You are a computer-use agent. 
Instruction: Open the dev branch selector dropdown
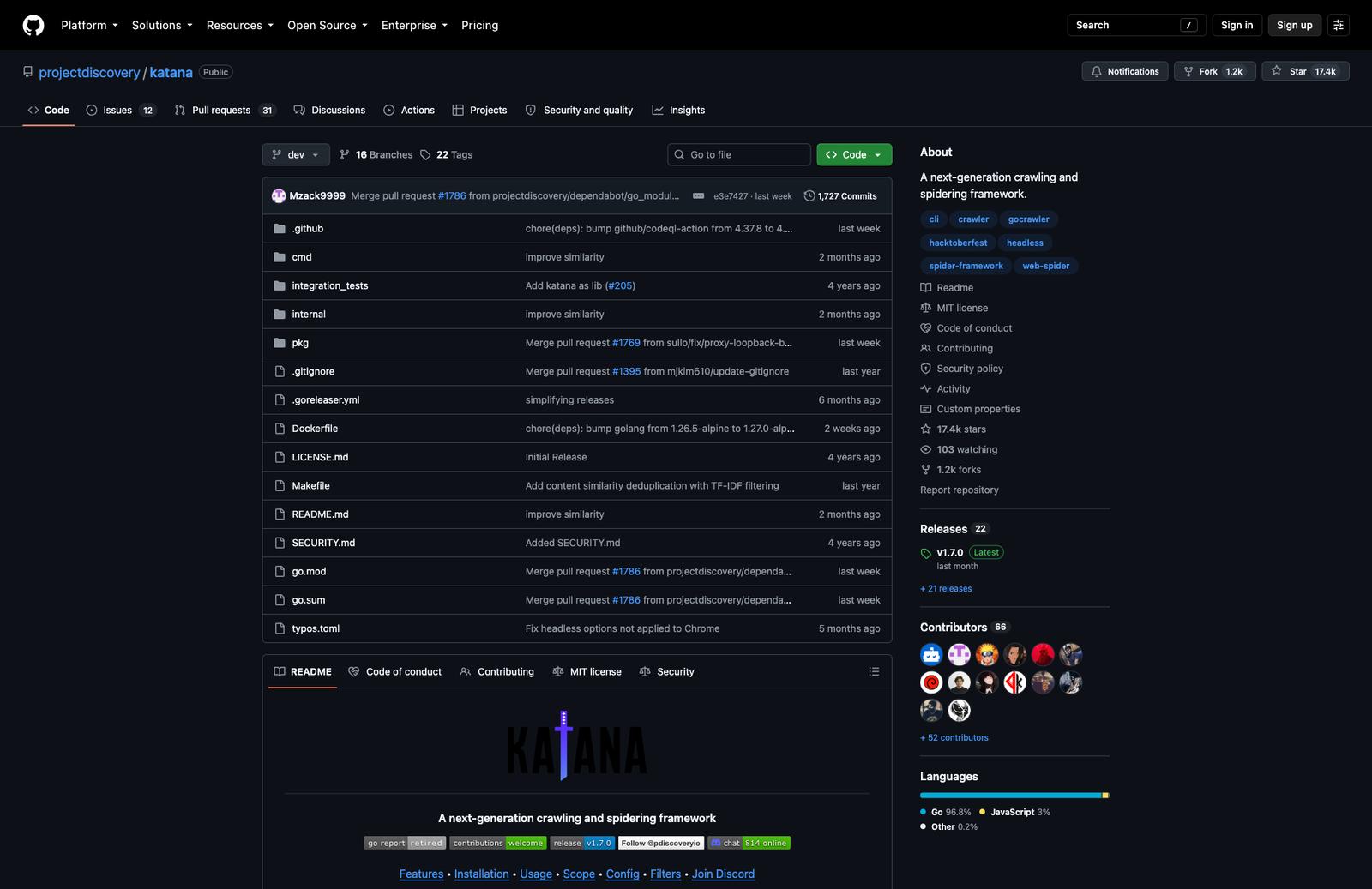(296, 154)
